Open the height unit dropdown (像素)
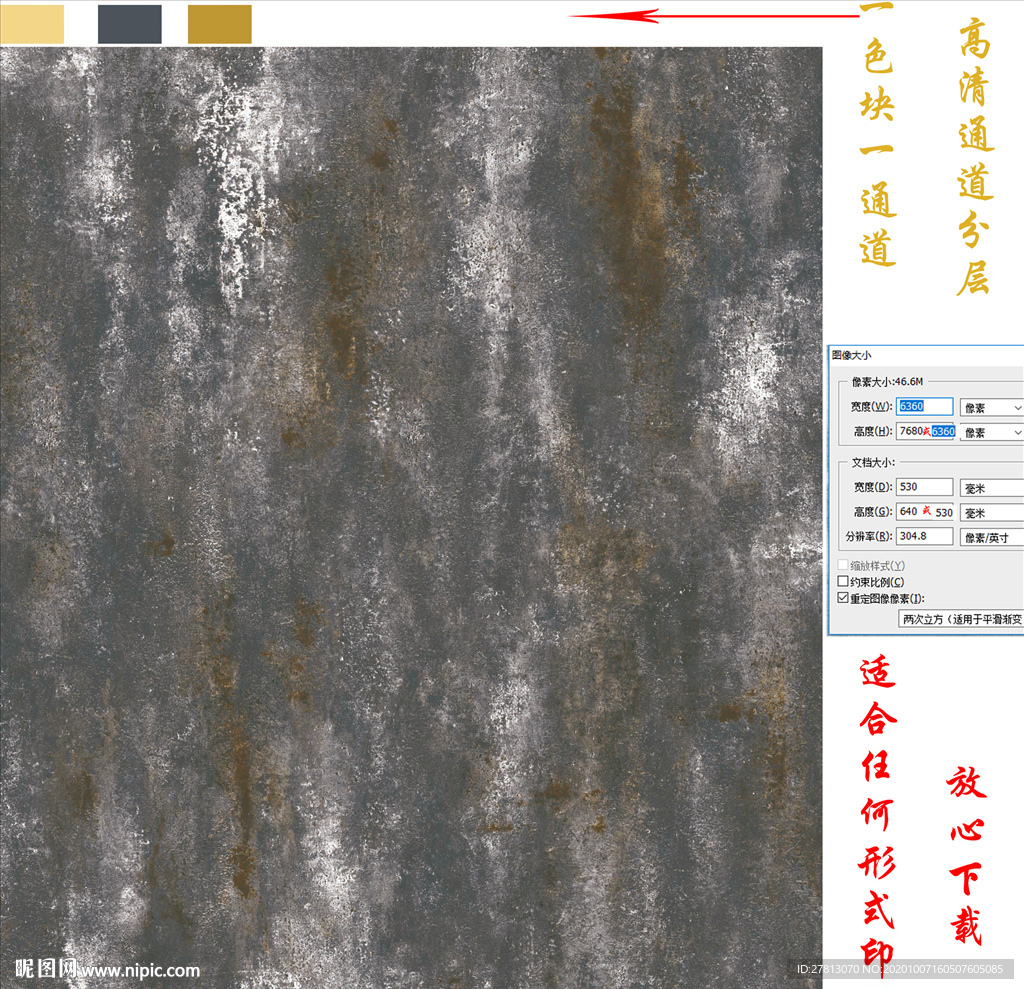1024x989 pixels. pyautogui.click(x=991, y=432)
